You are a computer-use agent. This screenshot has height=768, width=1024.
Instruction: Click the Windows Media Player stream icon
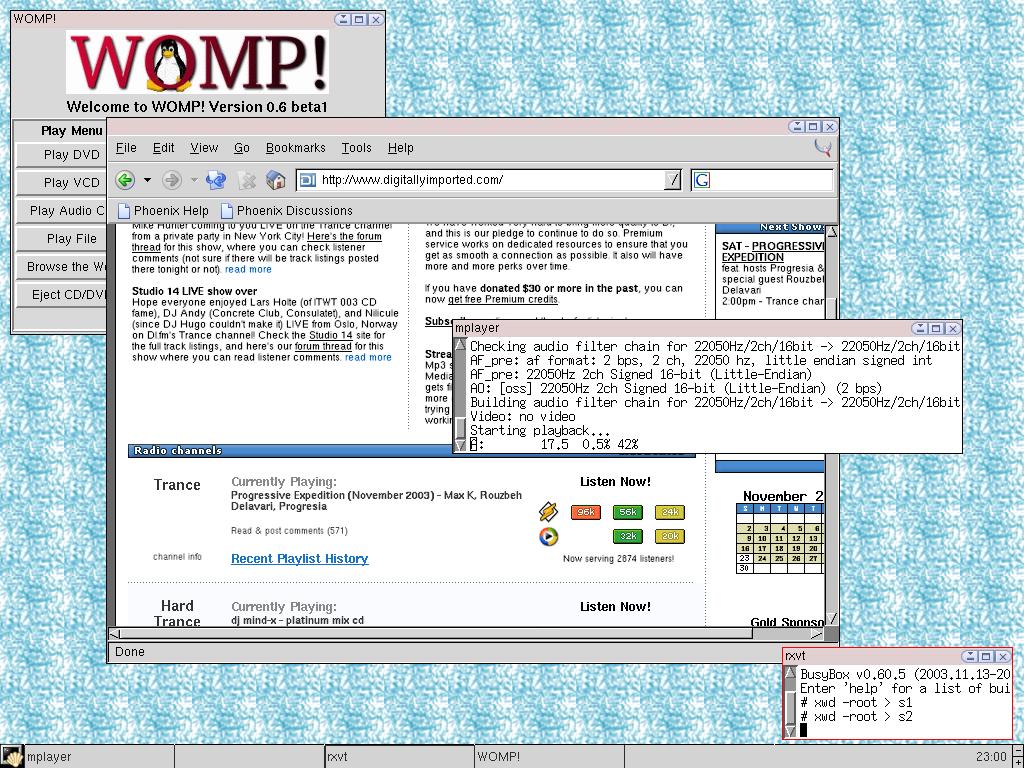pos(548,537)
